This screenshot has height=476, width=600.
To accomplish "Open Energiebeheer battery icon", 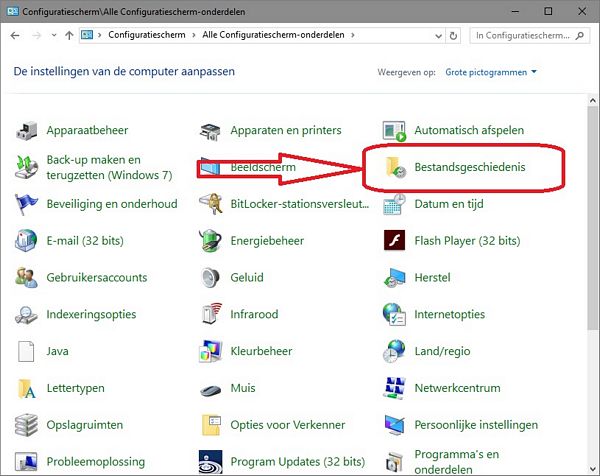I will coord(210,241).
